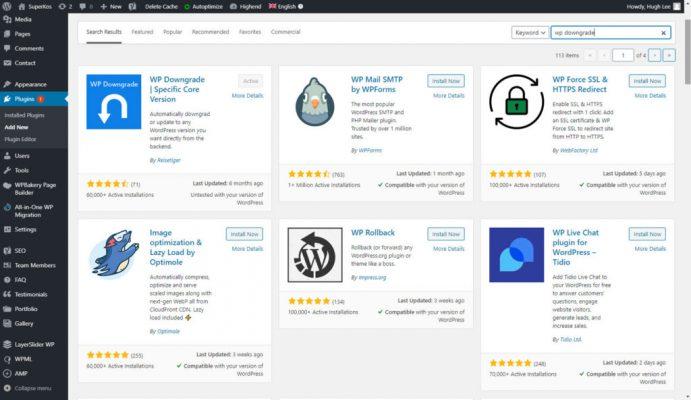This screenshot has width=691, height=400.
Task: Collapse the admin sidebar menu
Action: pos(32,387)
